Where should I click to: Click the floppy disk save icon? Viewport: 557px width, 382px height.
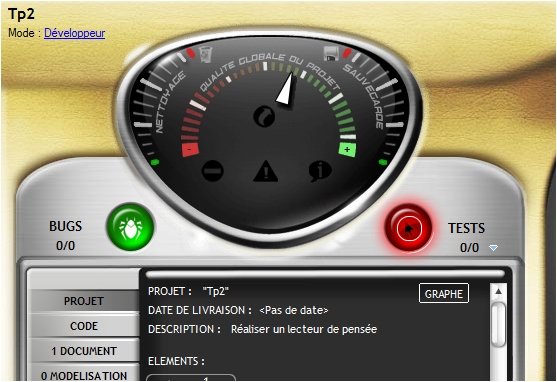[x=331, y=54]
